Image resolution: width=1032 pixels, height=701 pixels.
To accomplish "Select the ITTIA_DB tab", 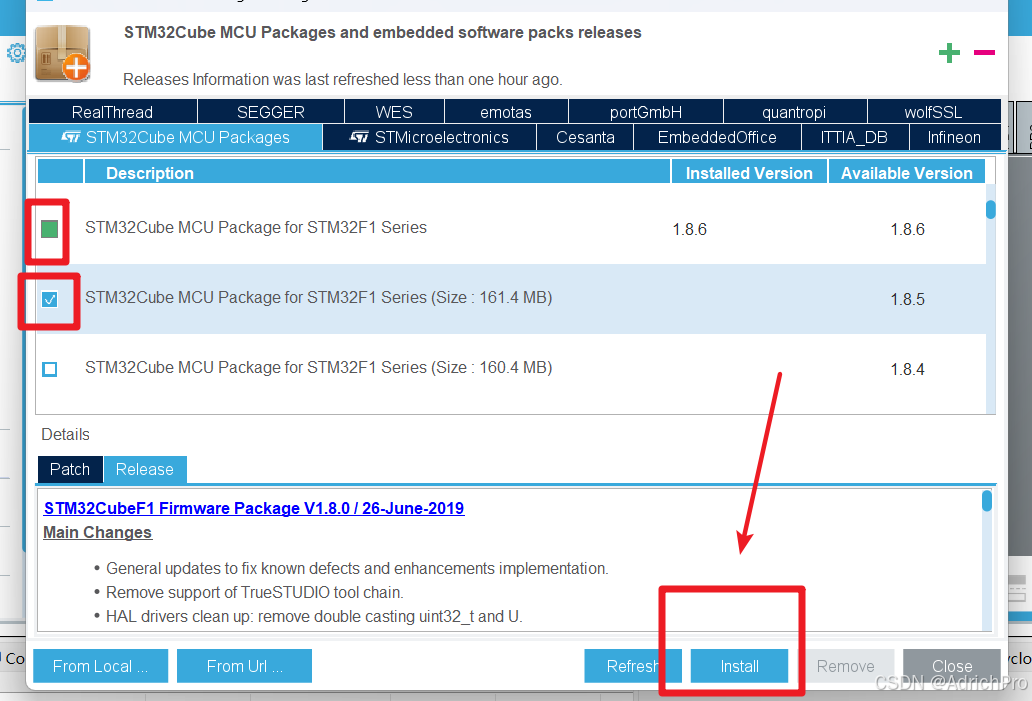I will (854, 138).
